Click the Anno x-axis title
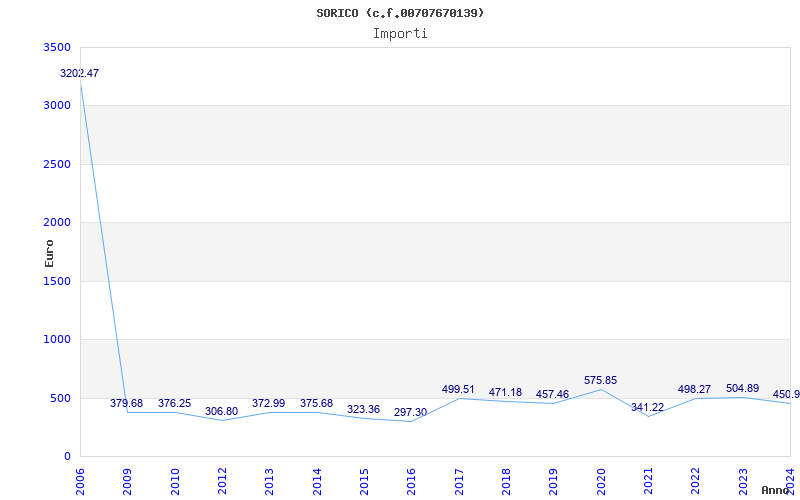Screen dimensions: 800x500 pyautogui.click(x=776, y=490)
